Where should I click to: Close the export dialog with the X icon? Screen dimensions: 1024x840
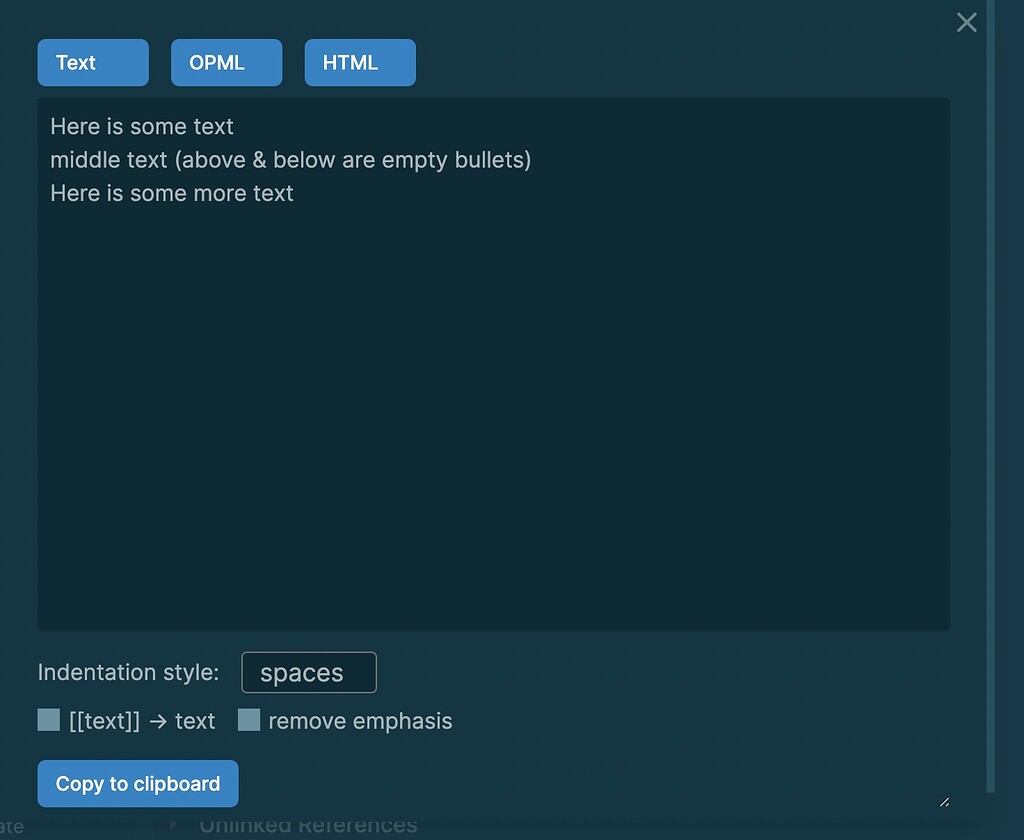(x=966, y=22)
